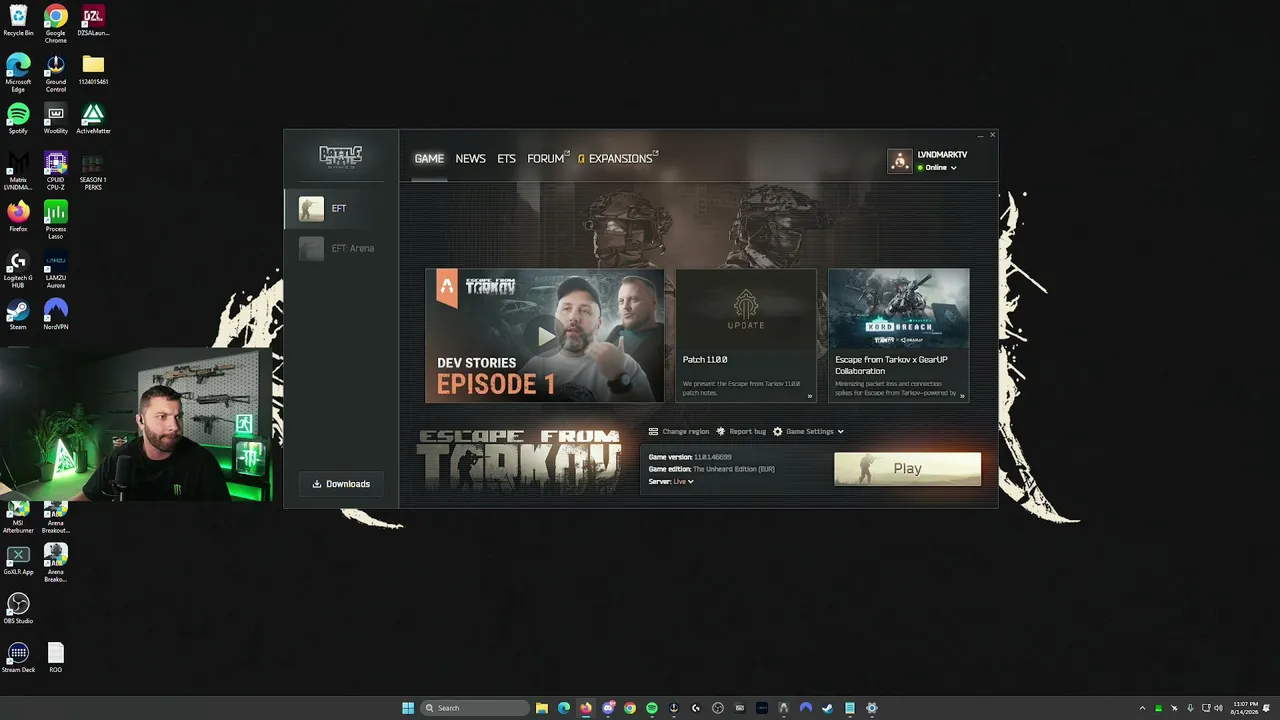Open the ETS tab

[x=506, y=158]
